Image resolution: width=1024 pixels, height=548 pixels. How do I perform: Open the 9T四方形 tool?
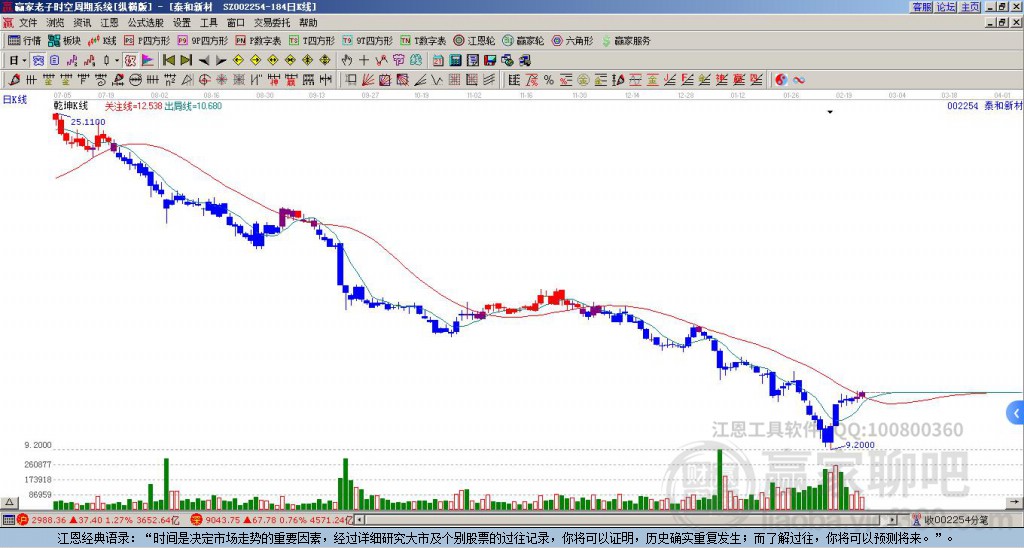click(x=368, y=40)
